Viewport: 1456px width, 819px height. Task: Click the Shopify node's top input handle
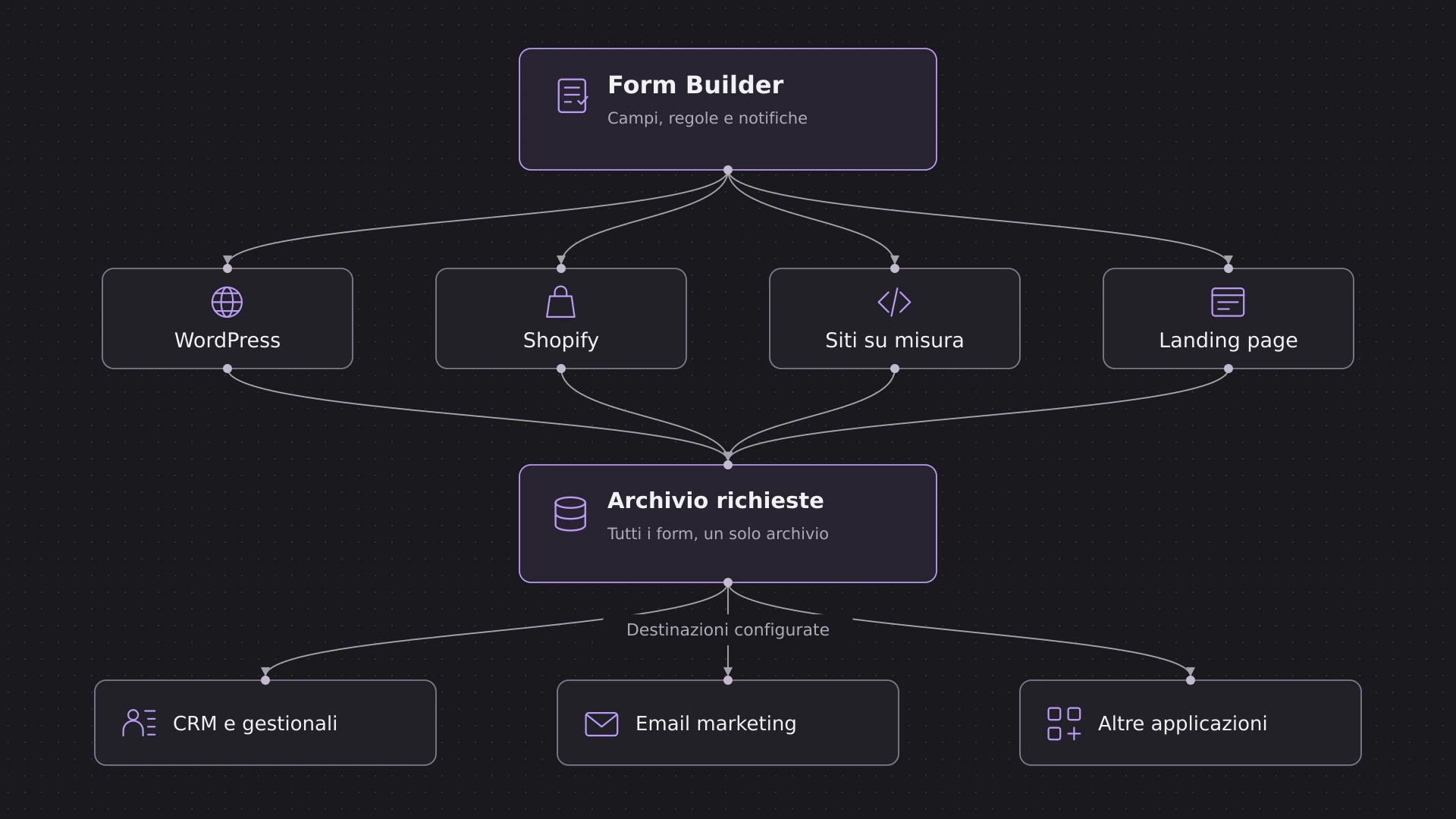(x=561, y=268)
